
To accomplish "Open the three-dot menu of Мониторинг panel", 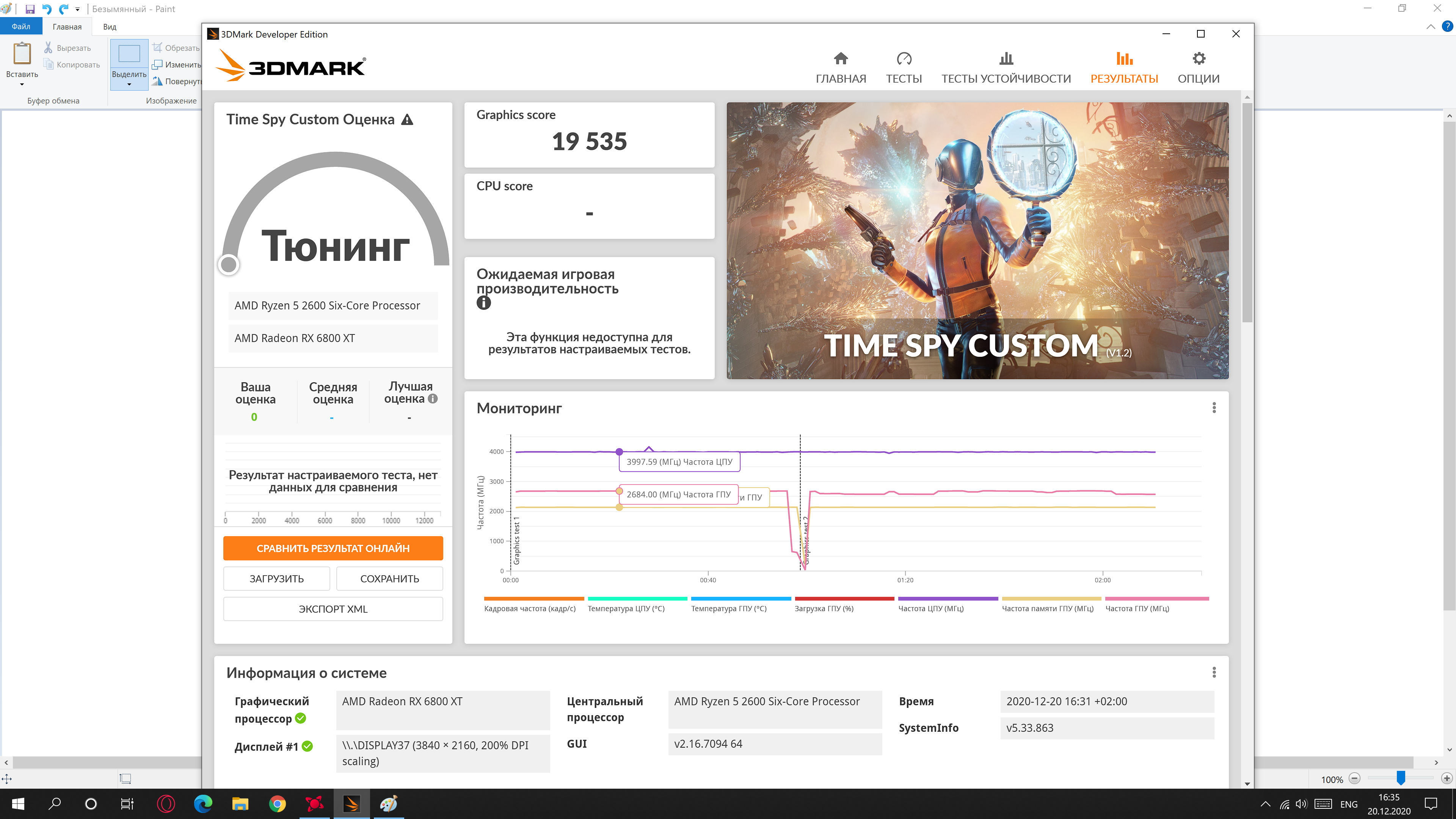I will click(1213, 408).
